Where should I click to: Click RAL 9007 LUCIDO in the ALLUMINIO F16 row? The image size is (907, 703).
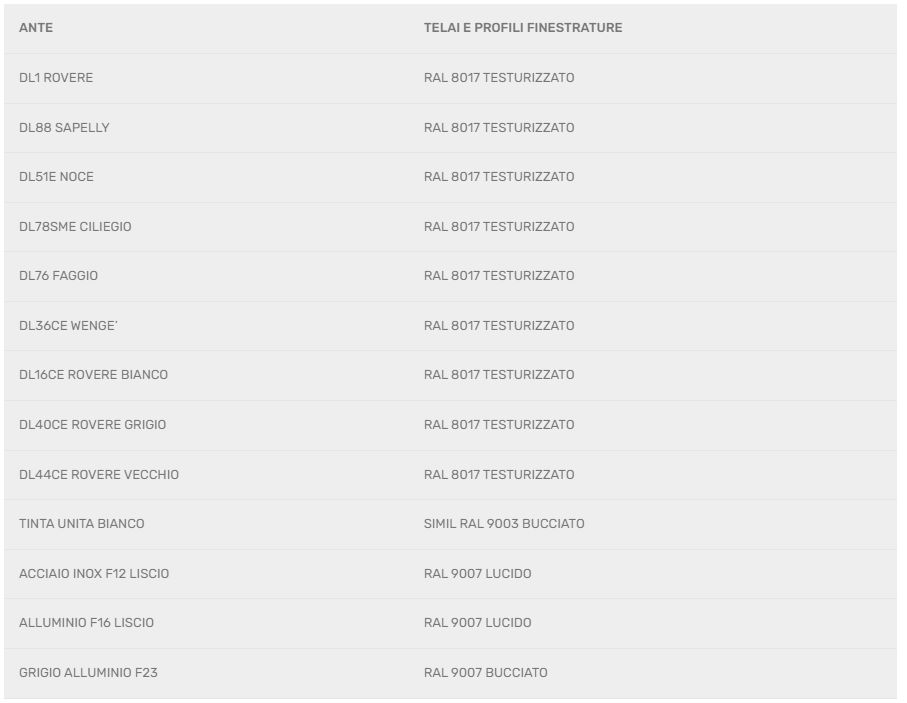click(477, 623)
